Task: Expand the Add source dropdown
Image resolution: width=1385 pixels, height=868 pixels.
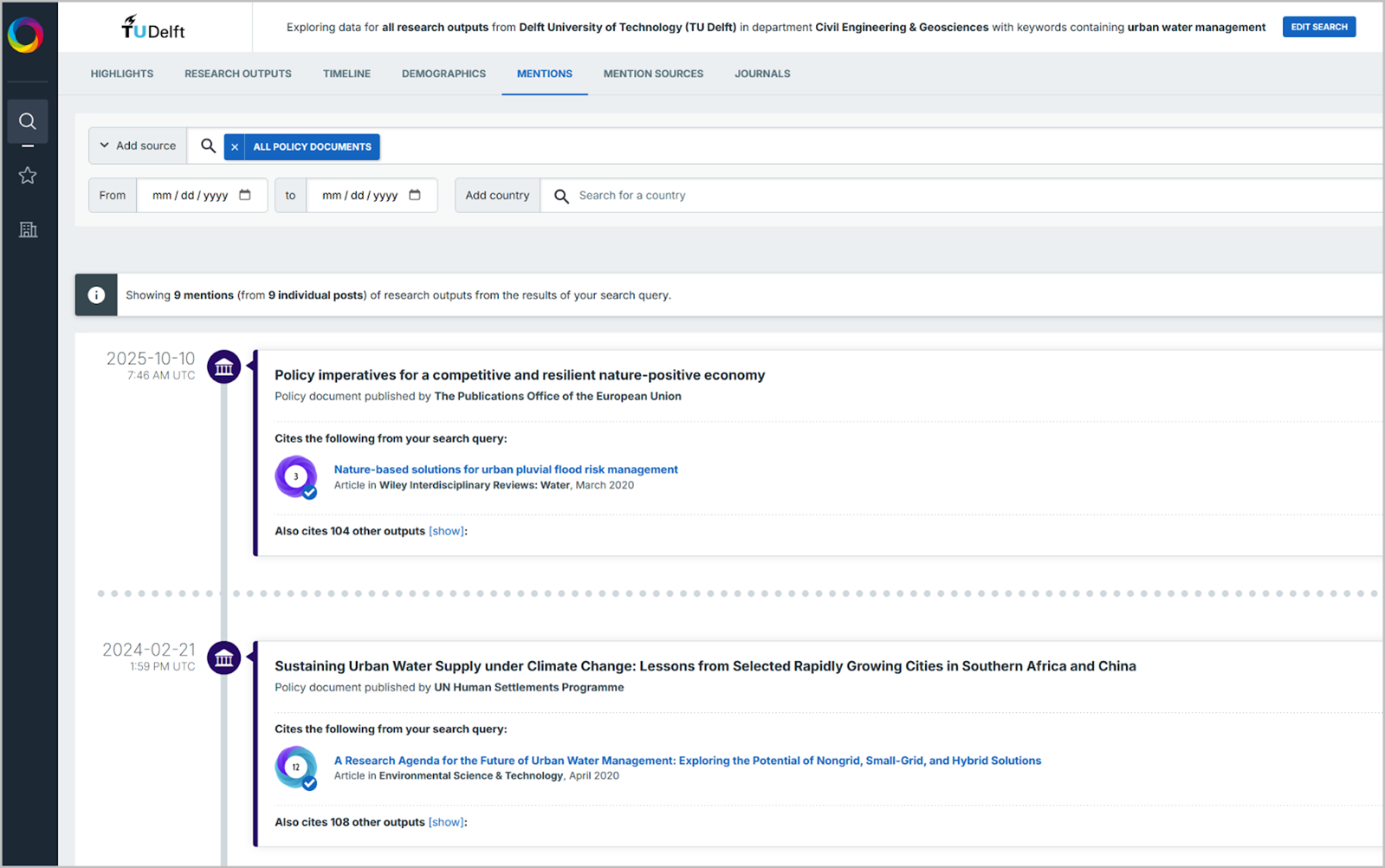Action: click(x=138, y=146)
